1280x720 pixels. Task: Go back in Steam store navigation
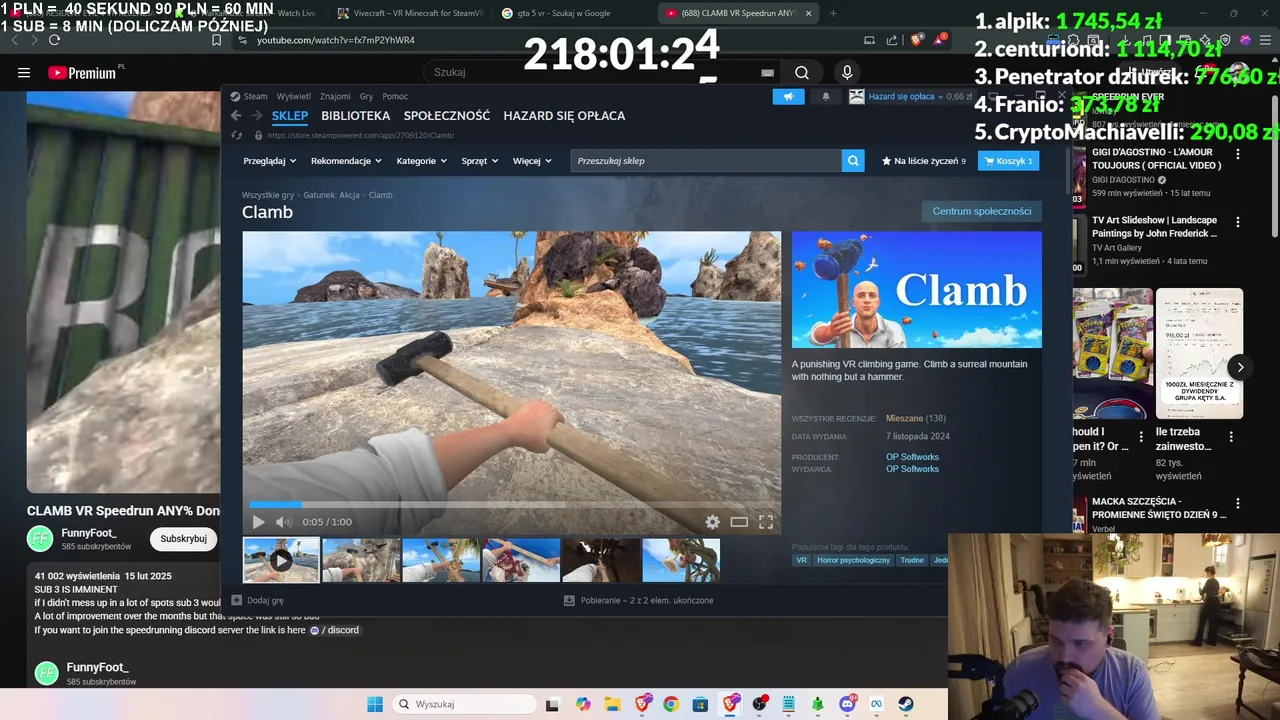point(236,116)
